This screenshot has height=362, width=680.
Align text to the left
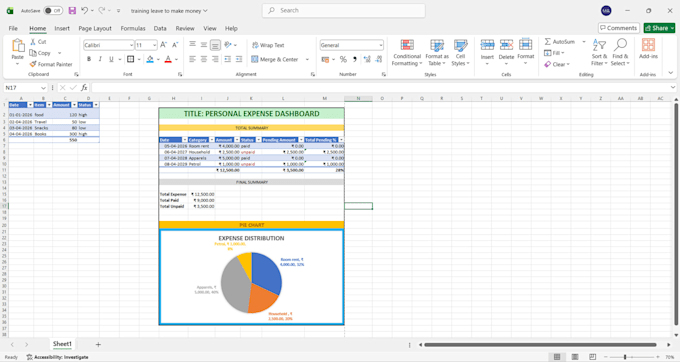[x=193, y=59]
